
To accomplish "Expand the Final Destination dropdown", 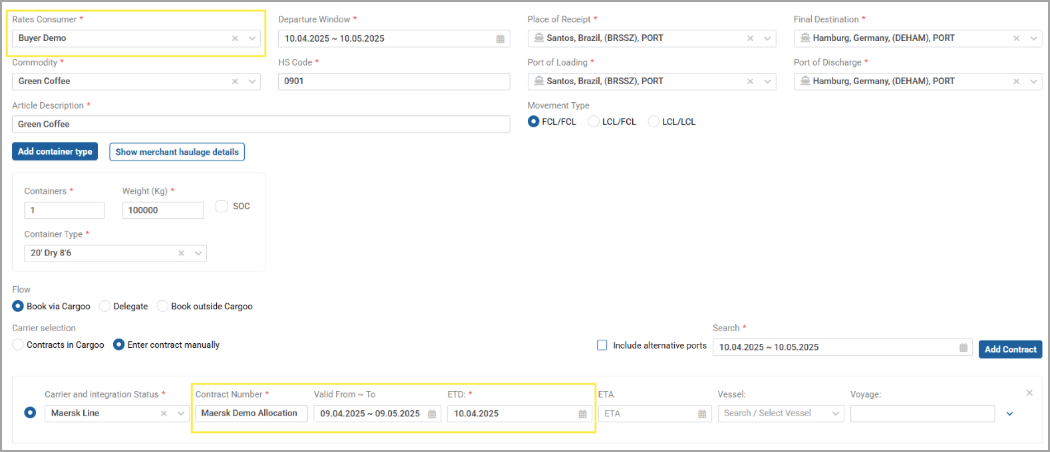I will pos(1034,38).
